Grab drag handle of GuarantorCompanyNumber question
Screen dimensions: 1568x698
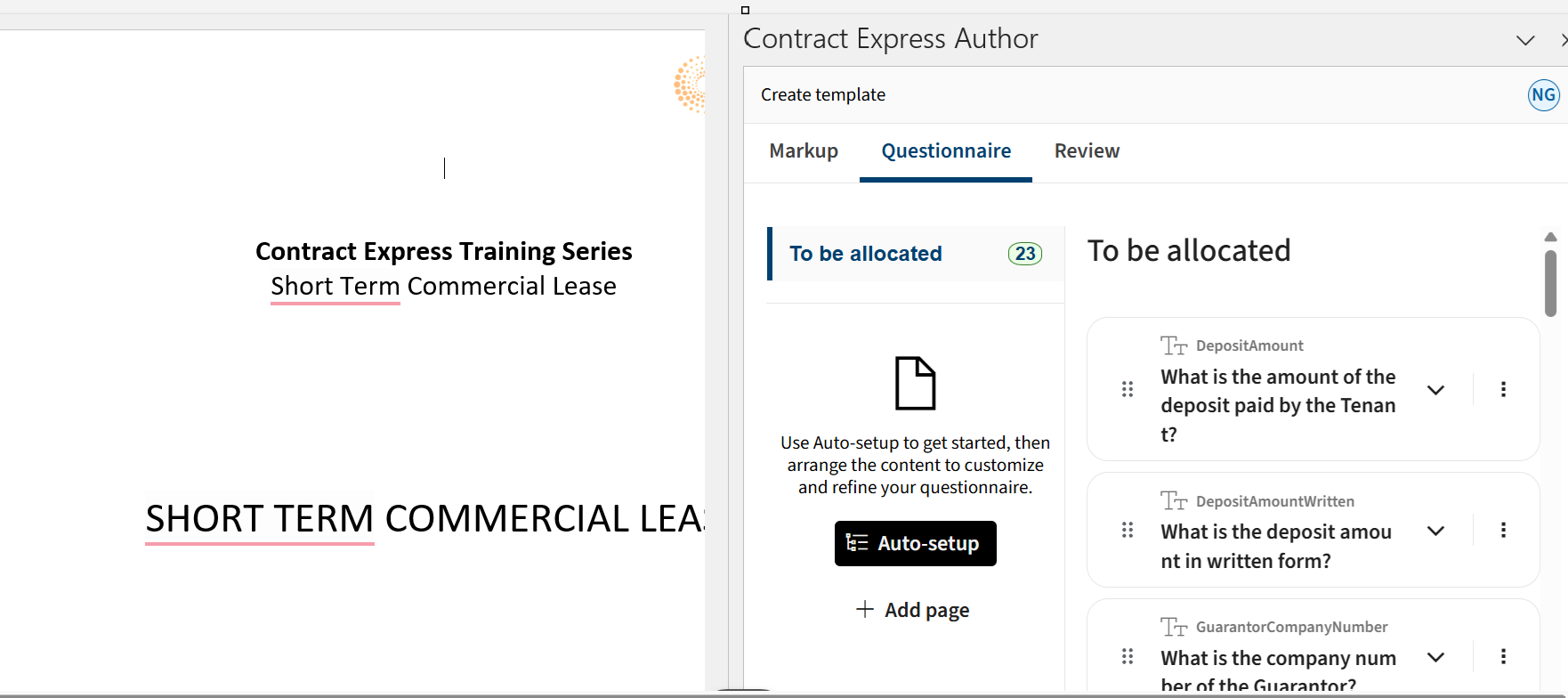coord(1128,657)
